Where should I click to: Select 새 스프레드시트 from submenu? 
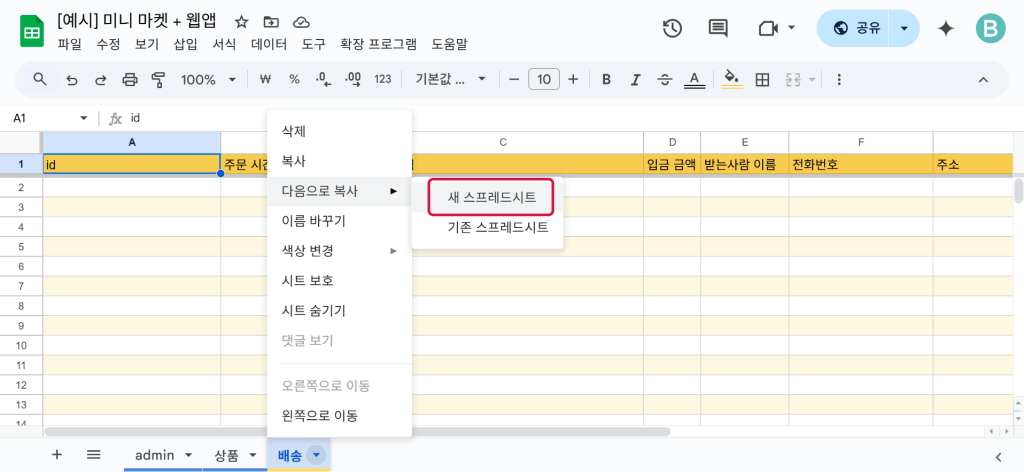pos(491,198)
